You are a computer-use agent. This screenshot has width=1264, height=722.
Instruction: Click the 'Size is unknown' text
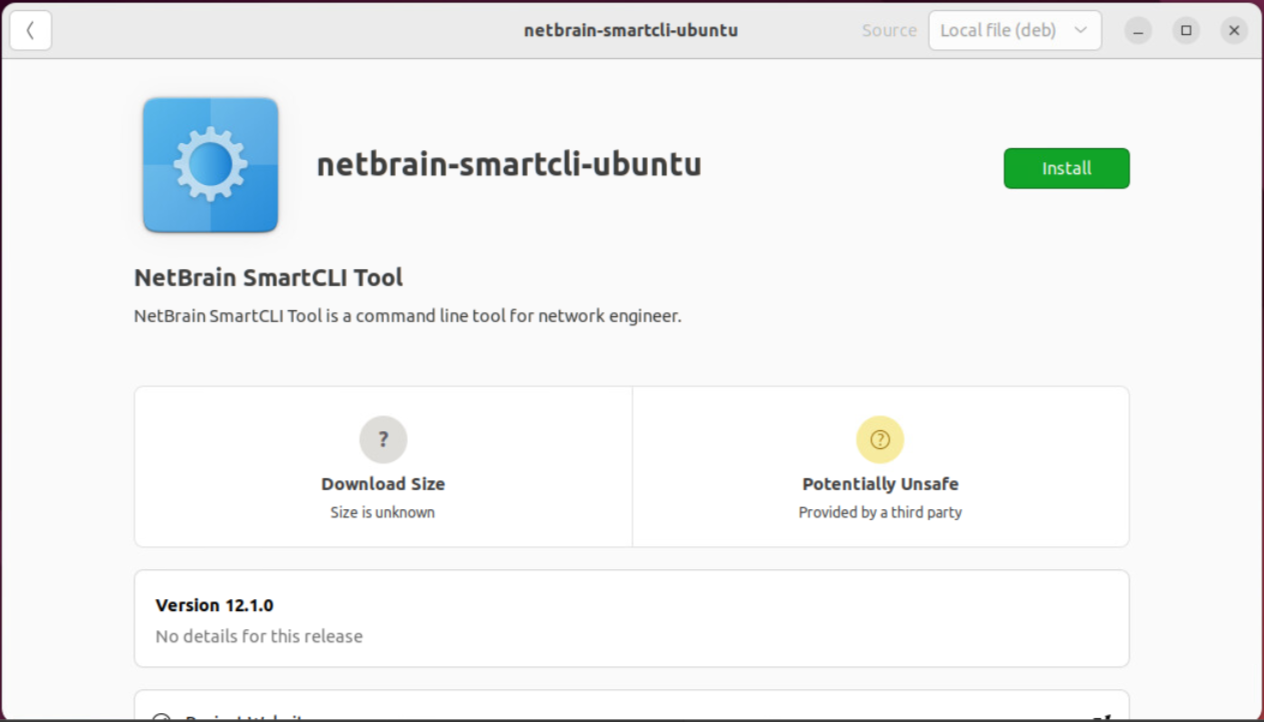click(383, 512)
